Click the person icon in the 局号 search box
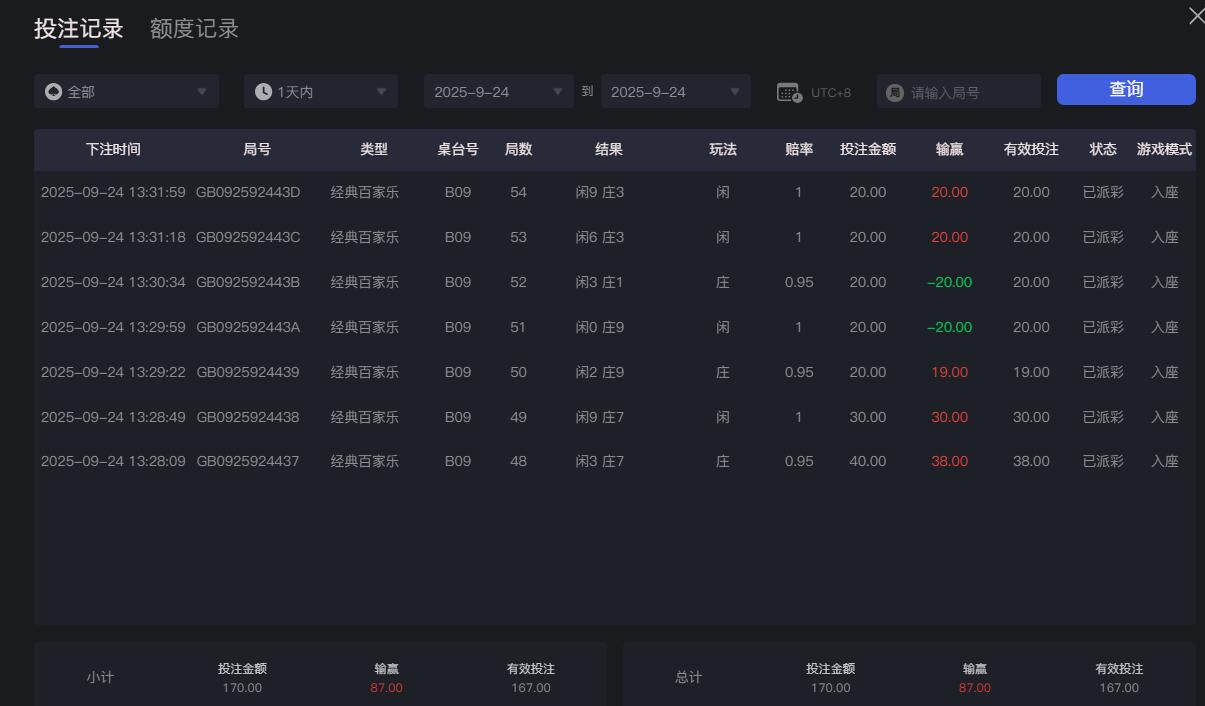Image resolution: width=1205 pixels, height=706 pixels. click(x=893, y=90)
